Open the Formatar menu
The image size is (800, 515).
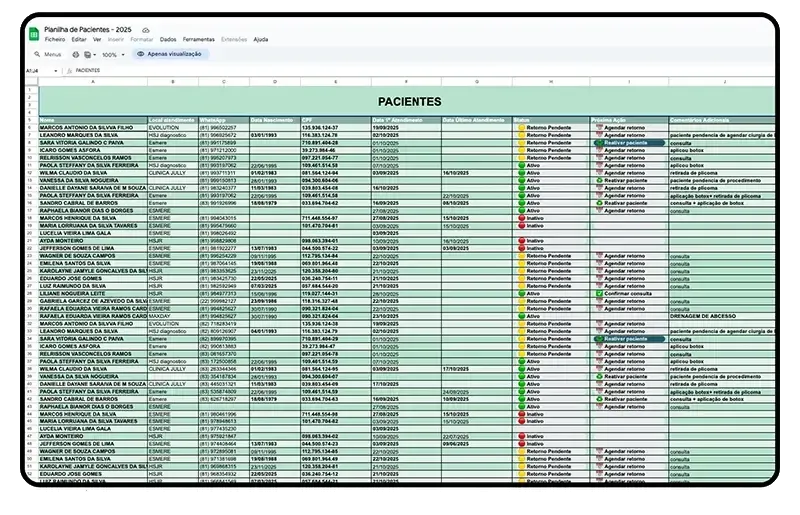(x=141, y=39)
